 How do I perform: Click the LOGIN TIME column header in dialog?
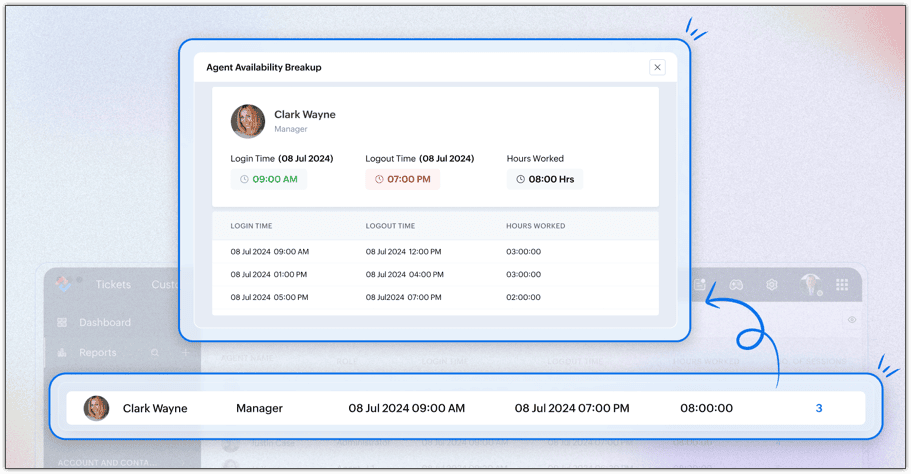[x=252, y=226]
